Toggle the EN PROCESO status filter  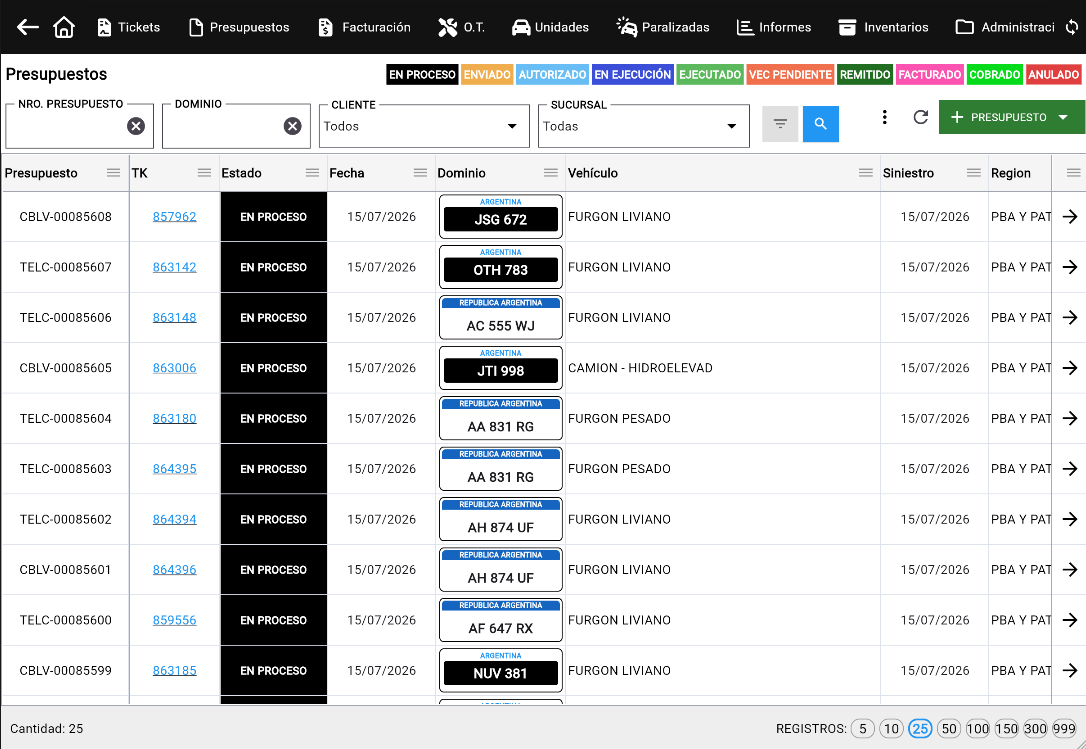pos(422,75)
